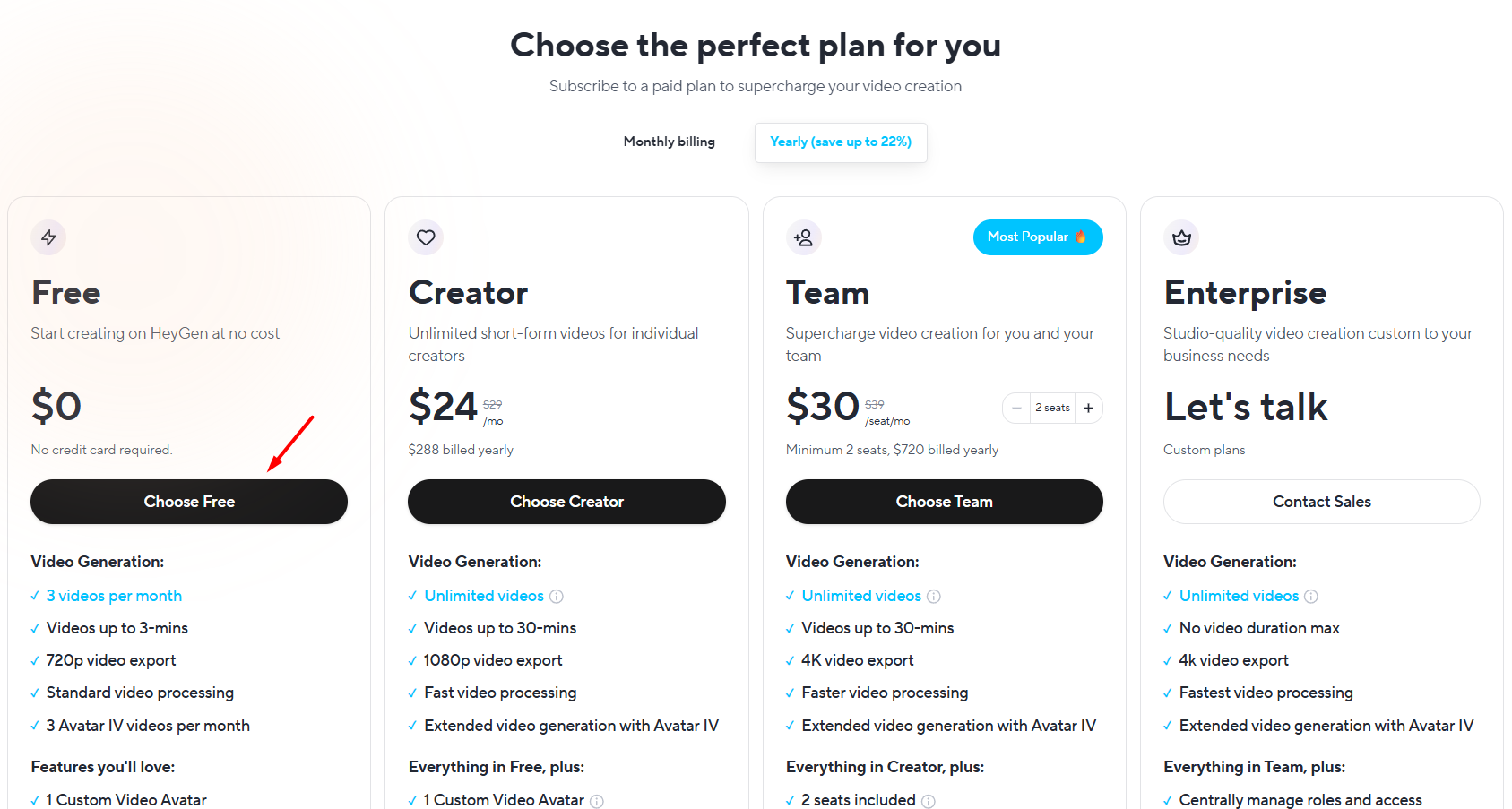This screenshot has height=809, width=1512.
Task: Click the Contact Sales button
Action: pos(1322,502)
